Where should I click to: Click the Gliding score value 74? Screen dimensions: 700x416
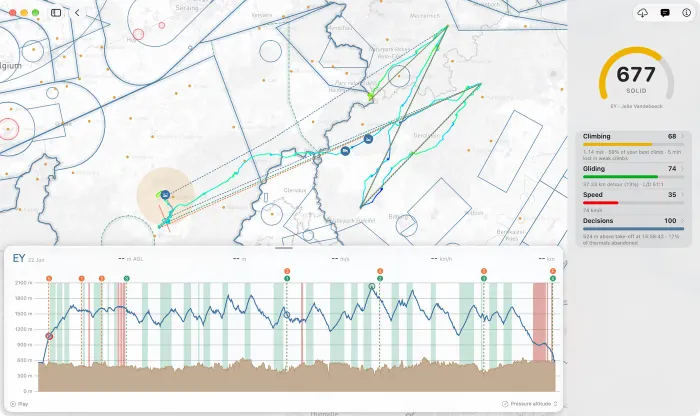(x=672, y=169)
